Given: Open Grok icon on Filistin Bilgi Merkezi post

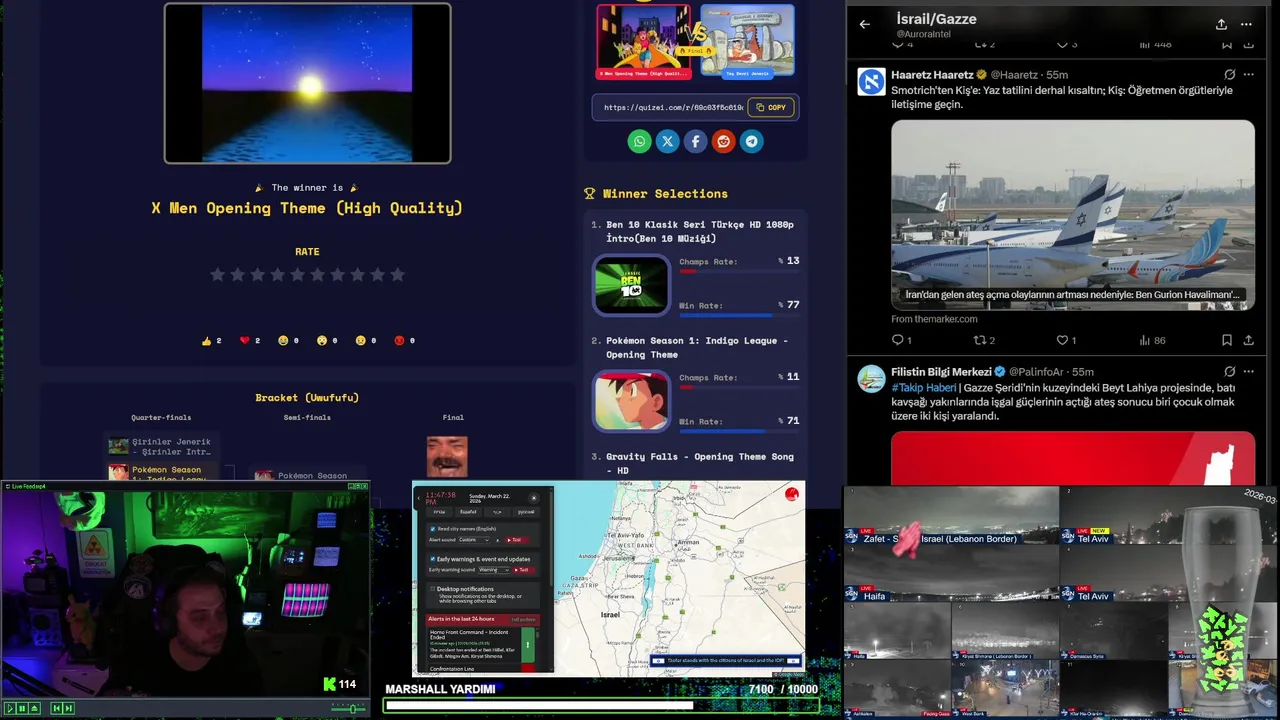Looking at the screenshot, I should coord(1229,371).
